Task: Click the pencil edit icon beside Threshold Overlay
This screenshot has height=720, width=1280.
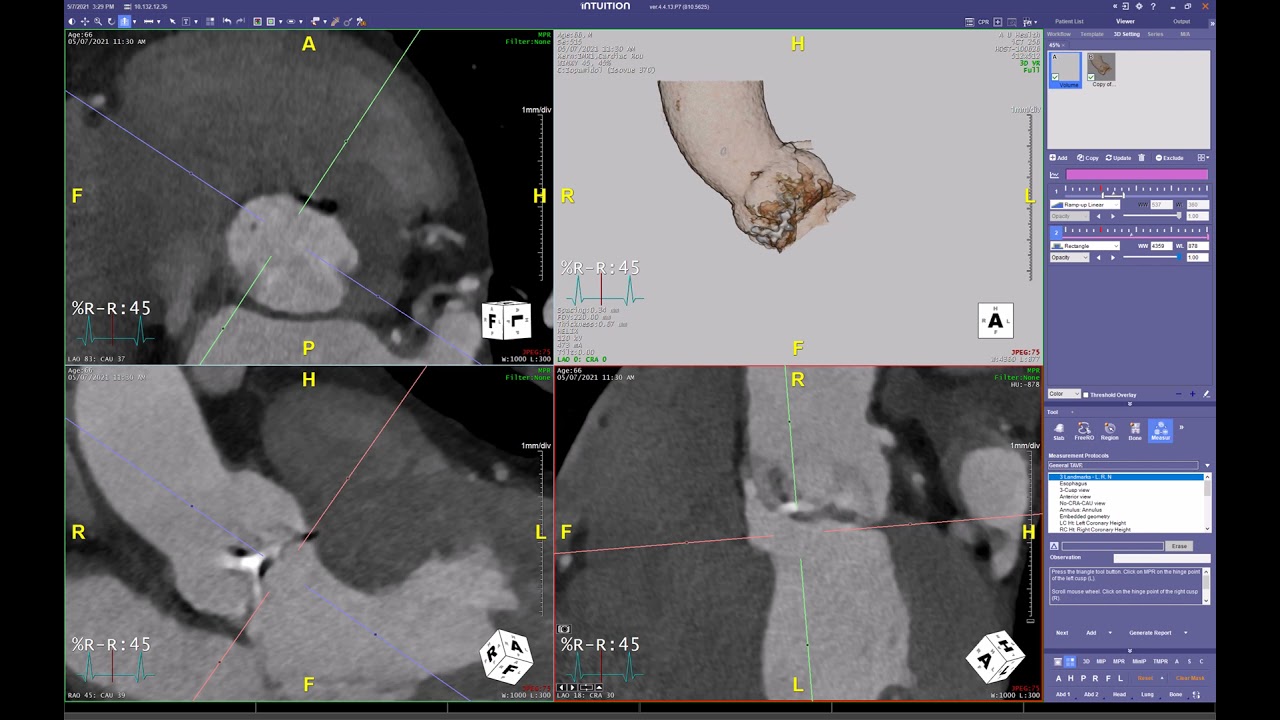Action: click(1205, 394)
